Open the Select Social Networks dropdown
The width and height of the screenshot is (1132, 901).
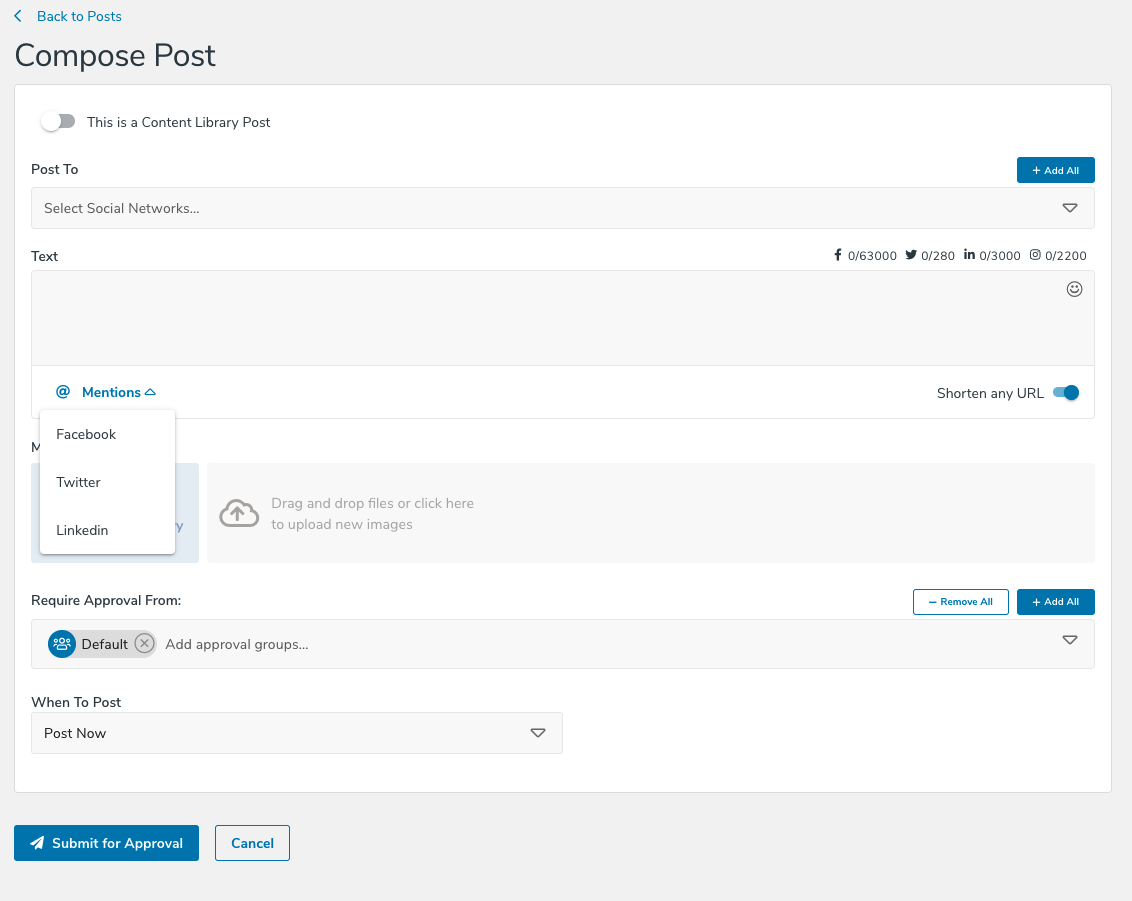562,208
